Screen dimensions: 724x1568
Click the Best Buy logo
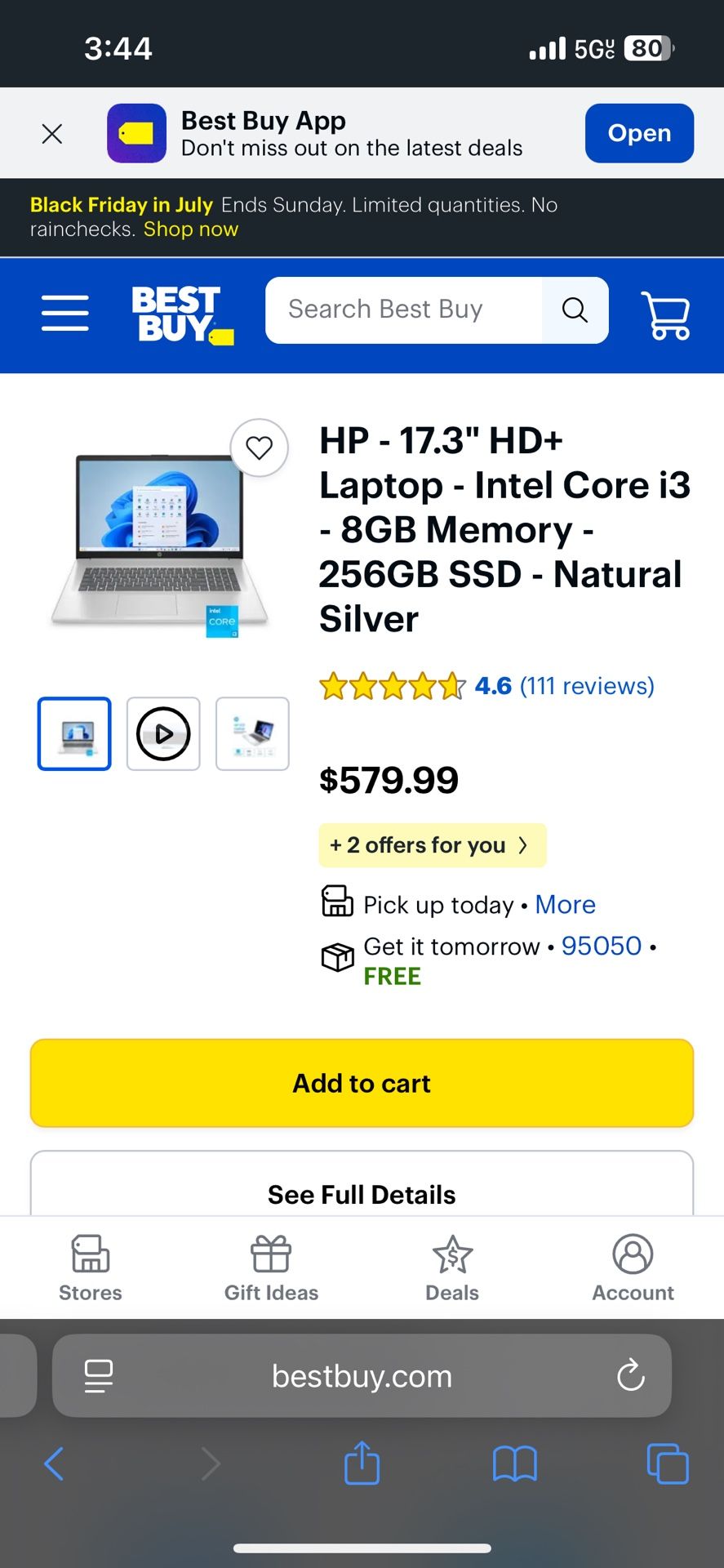click(x=181, y=312)
